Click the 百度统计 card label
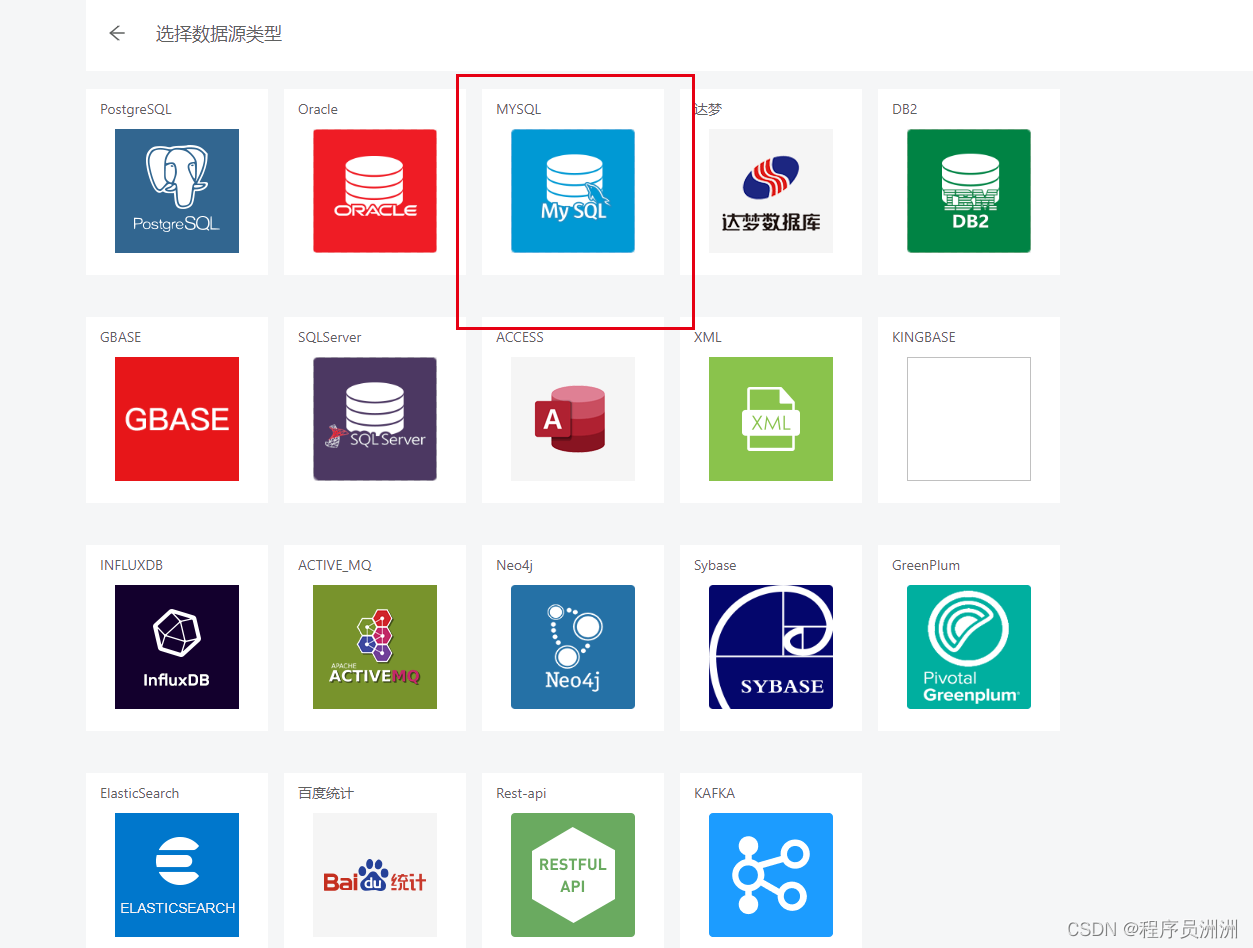 tap(326, 793)
